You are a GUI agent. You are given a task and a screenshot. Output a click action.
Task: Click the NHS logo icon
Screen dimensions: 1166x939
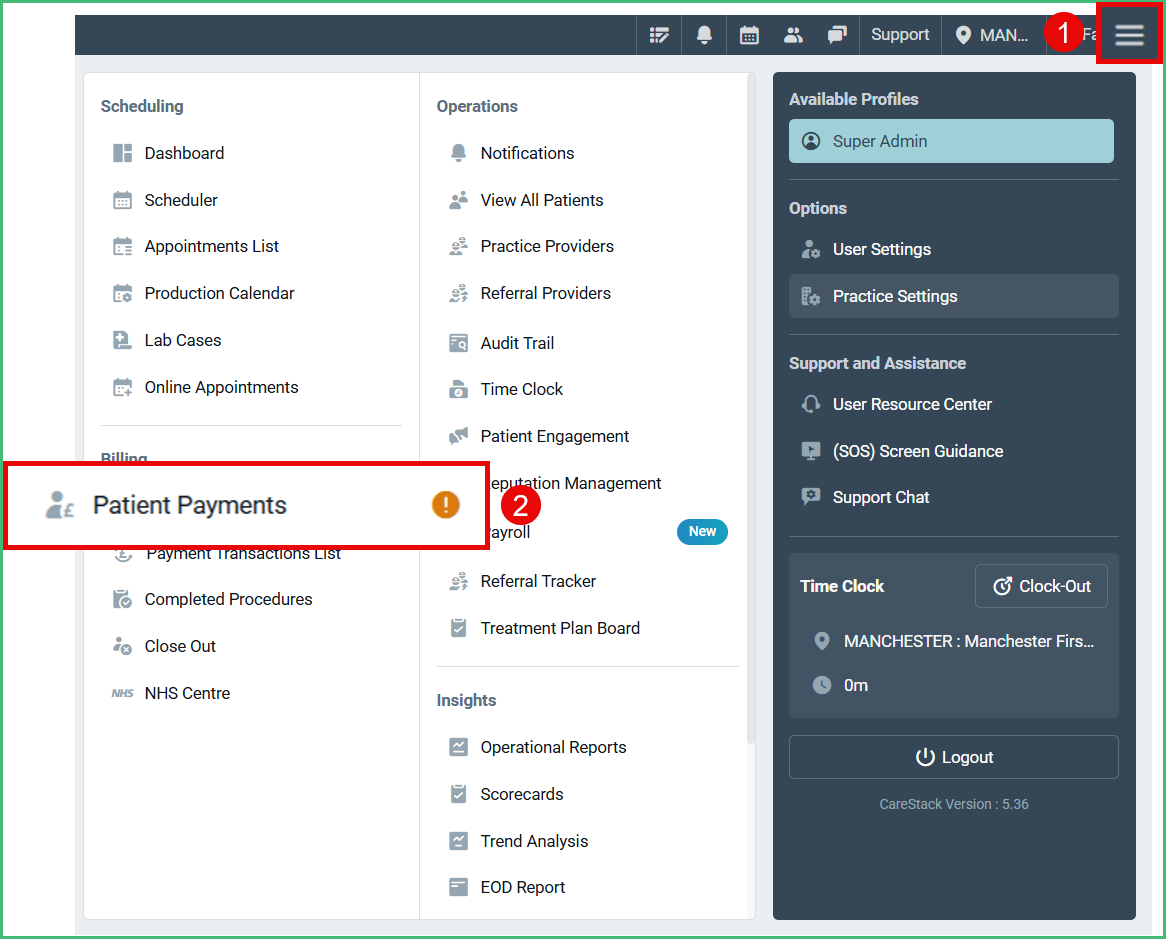click(122, 694)
